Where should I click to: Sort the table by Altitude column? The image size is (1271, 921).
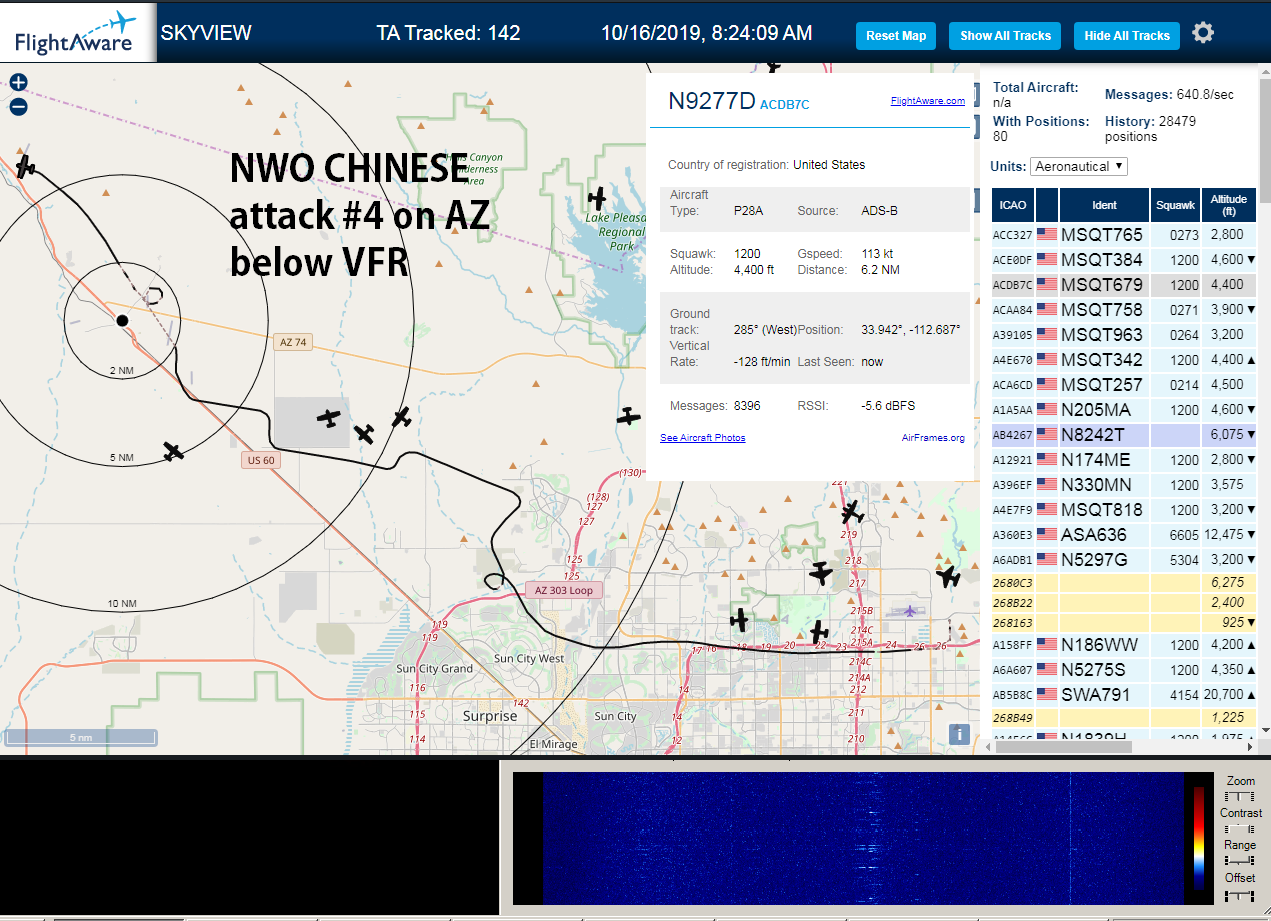pos(1229,205)
